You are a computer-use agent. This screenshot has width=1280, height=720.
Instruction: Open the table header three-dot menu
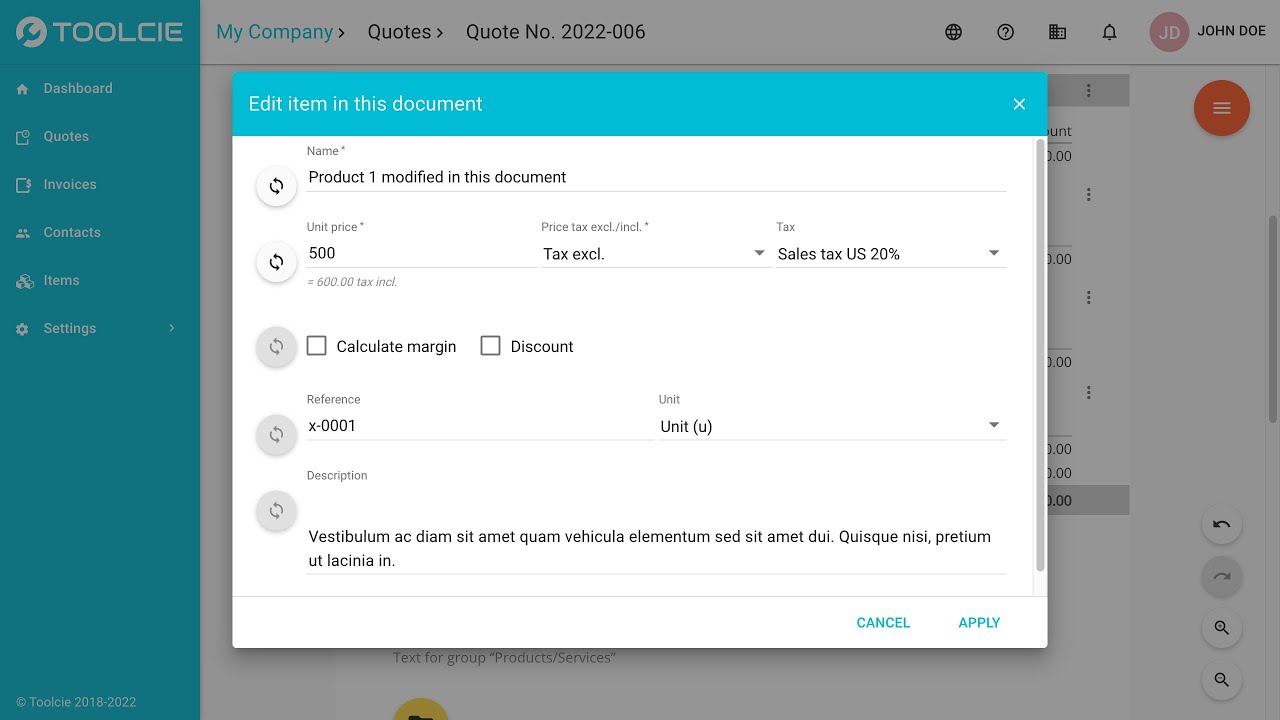tap(1089, 91)
